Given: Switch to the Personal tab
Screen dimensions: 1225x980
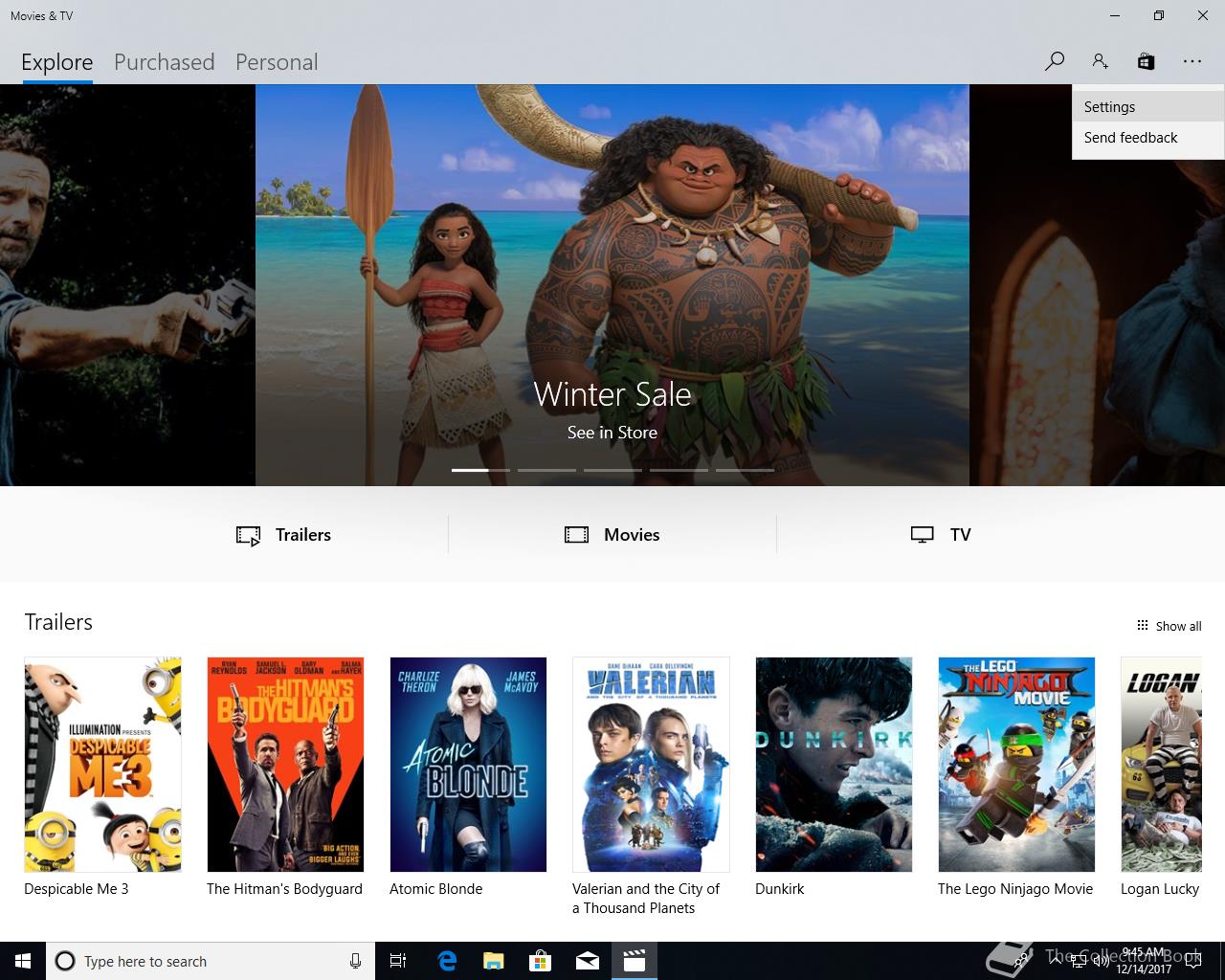Looking at the screenshot, I should pos(277,62).
